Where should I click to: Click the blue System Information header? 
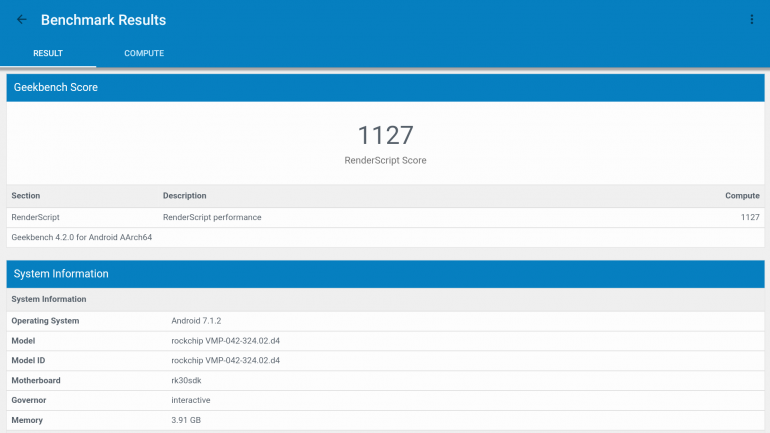(x=61, y=274)
